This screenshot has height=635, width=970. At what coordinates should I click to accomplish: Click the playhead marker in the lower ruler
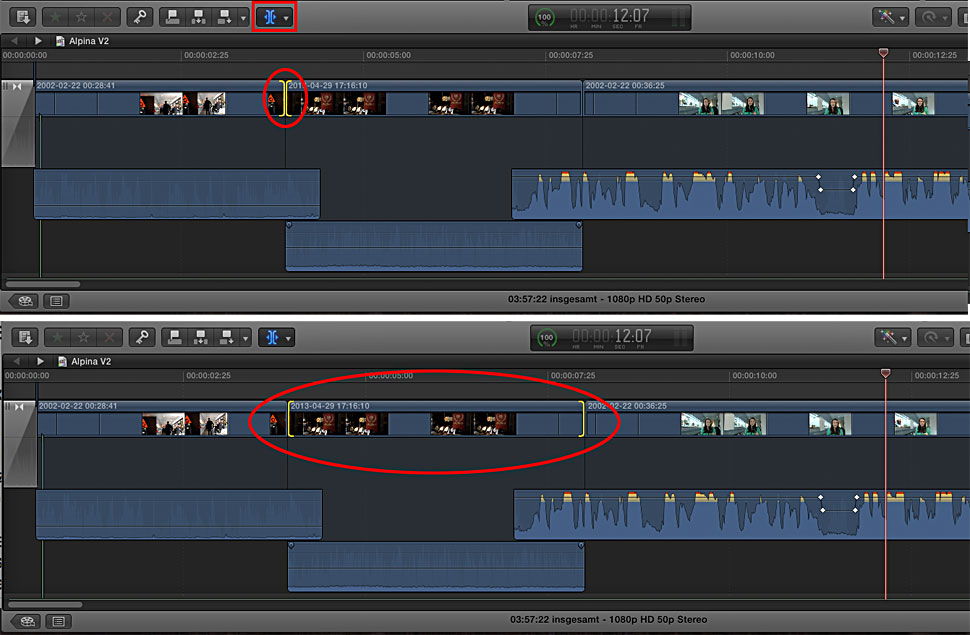click(886, 374)
